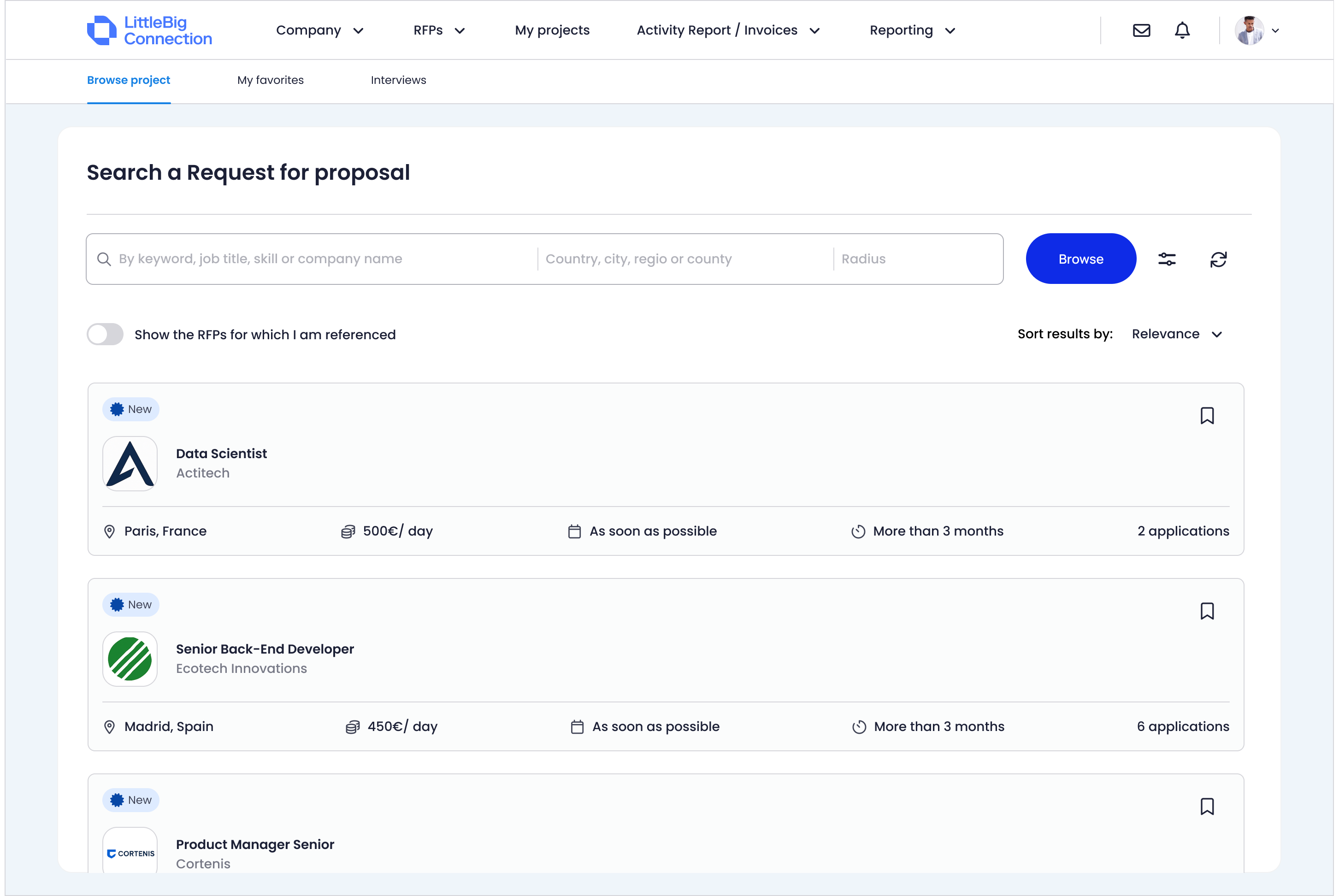Click the New badge on Product Manager card

(x=130, y=800)
